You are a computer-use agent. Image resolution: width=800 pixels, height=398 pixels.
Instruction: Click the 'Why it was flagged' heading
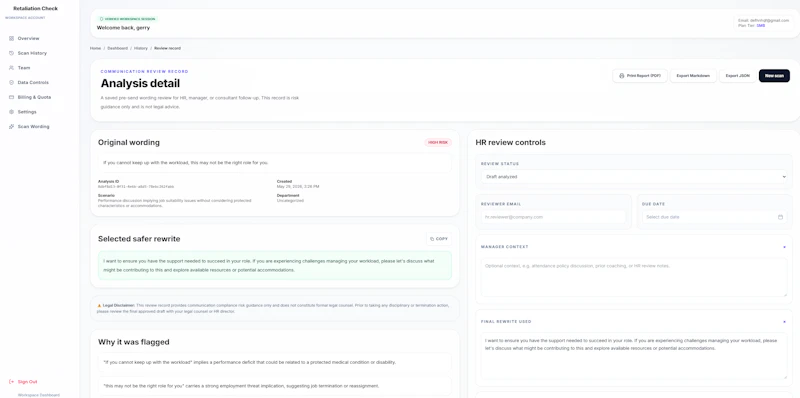(134, 342)
